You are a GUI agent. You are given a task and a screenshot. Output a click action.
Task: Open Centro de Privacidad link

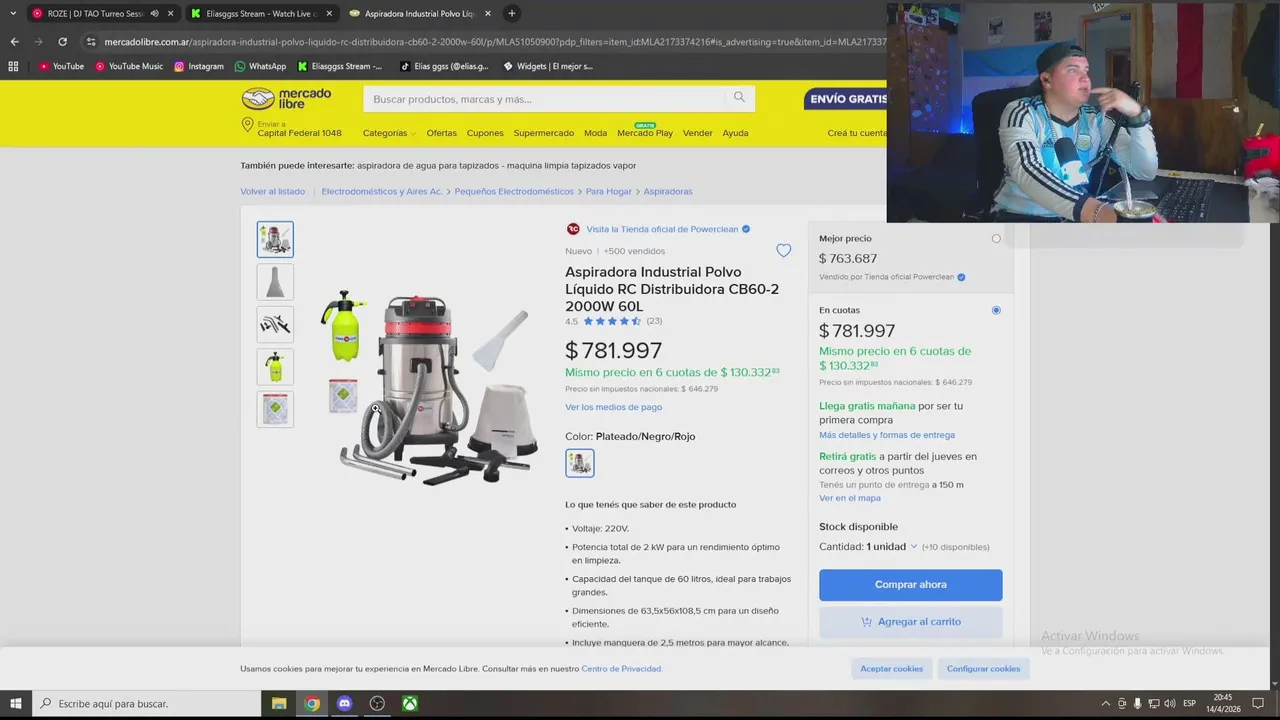tap(621, 669)
